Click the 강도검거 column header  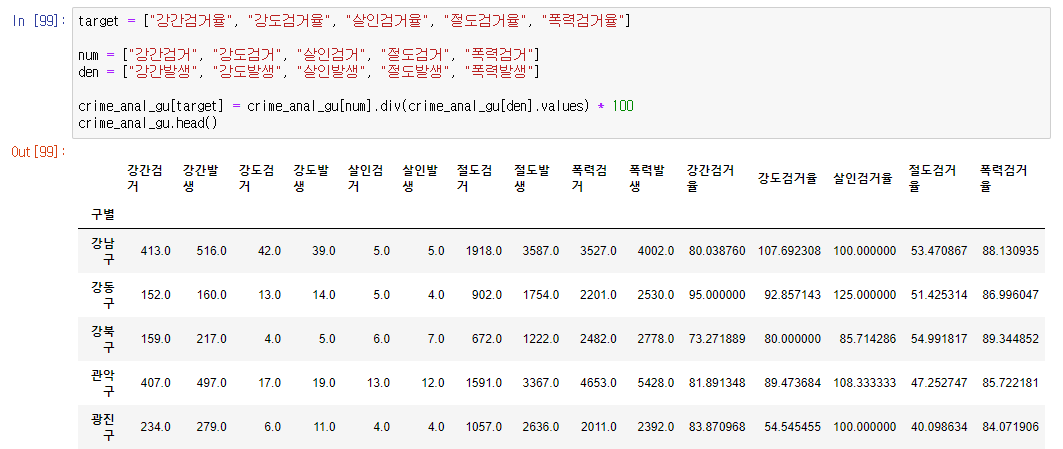(256, 178)
